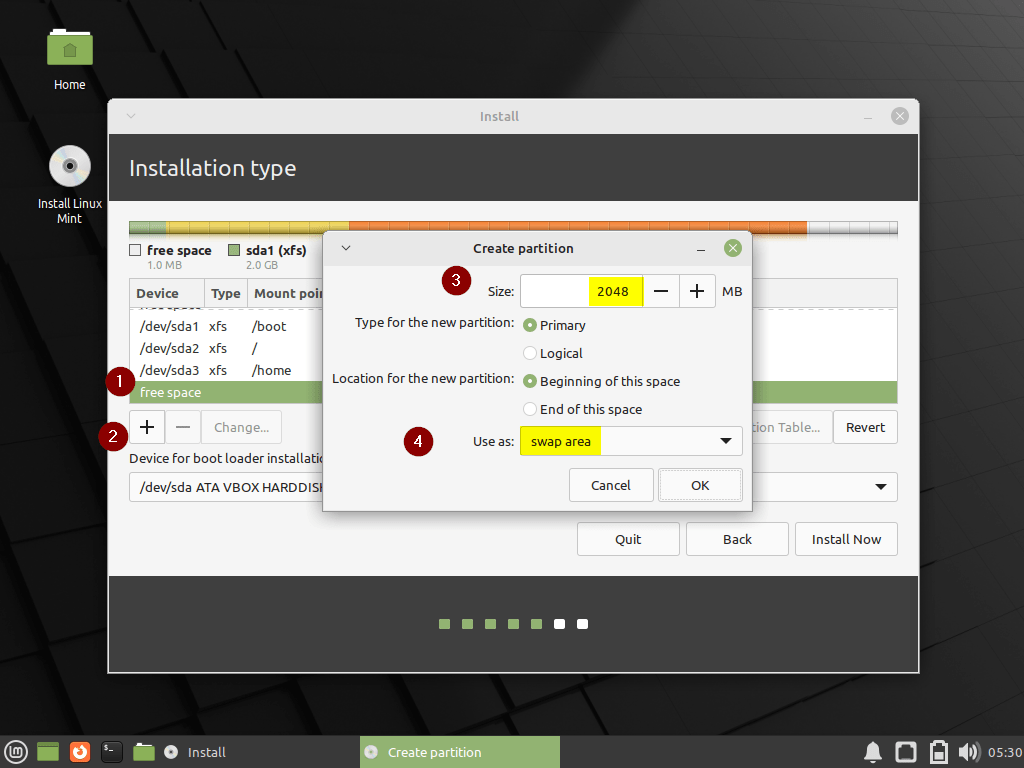Click OK to create the partition
Image resolution: width=1024 pixels, height=768 pixels.
click(700, 485)
